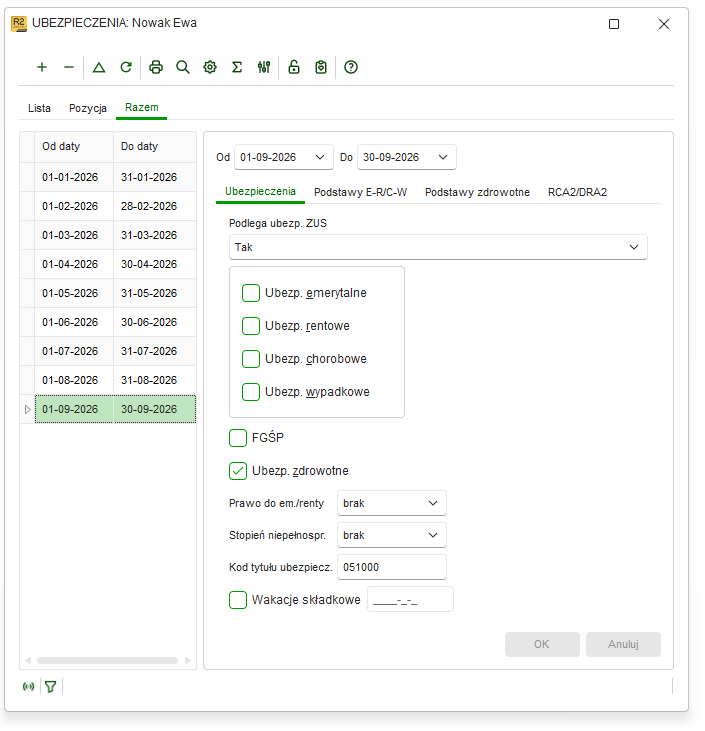Screen dimensions: 705x731
Task: Enable Ubezp. emerytalne checkbox
Action: point(251,293)
